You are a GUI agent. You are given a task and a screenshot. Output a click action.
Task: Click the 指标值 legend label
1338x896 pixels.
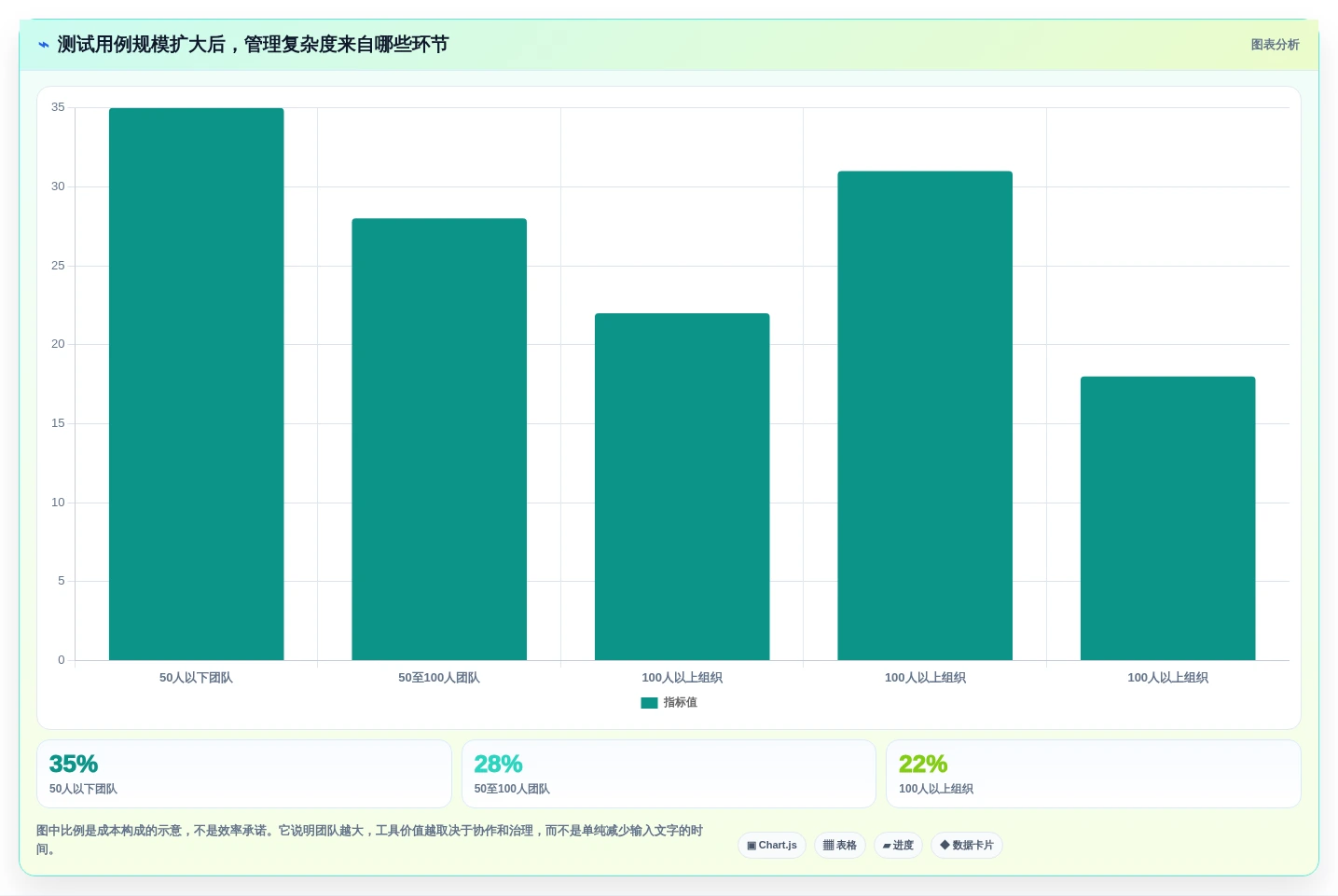click(x=681, y=703)
